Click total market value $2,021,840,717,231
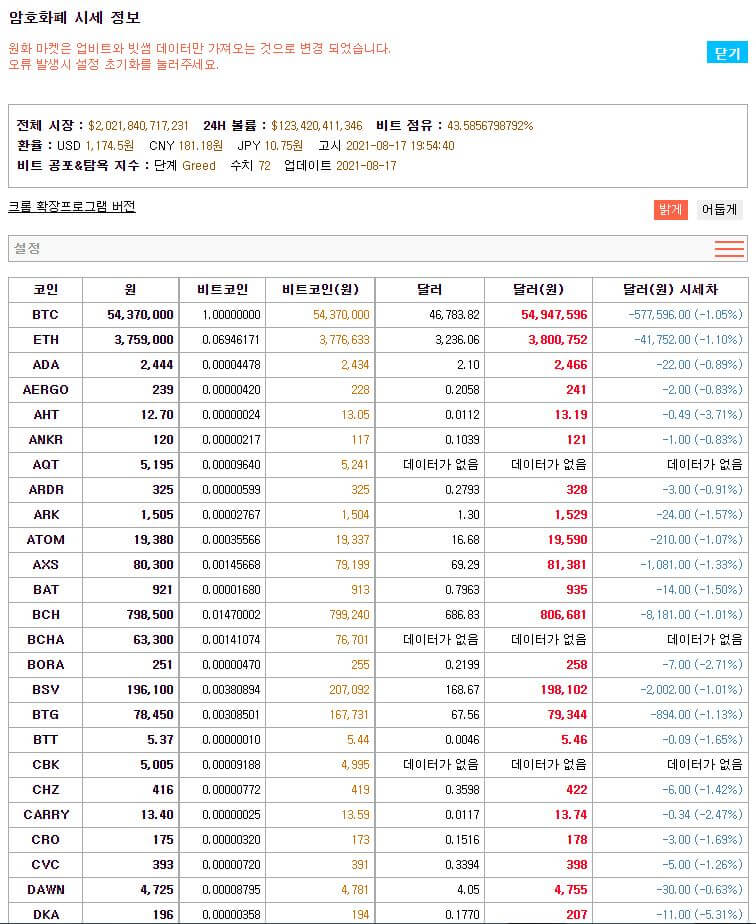 coord(138,126)
